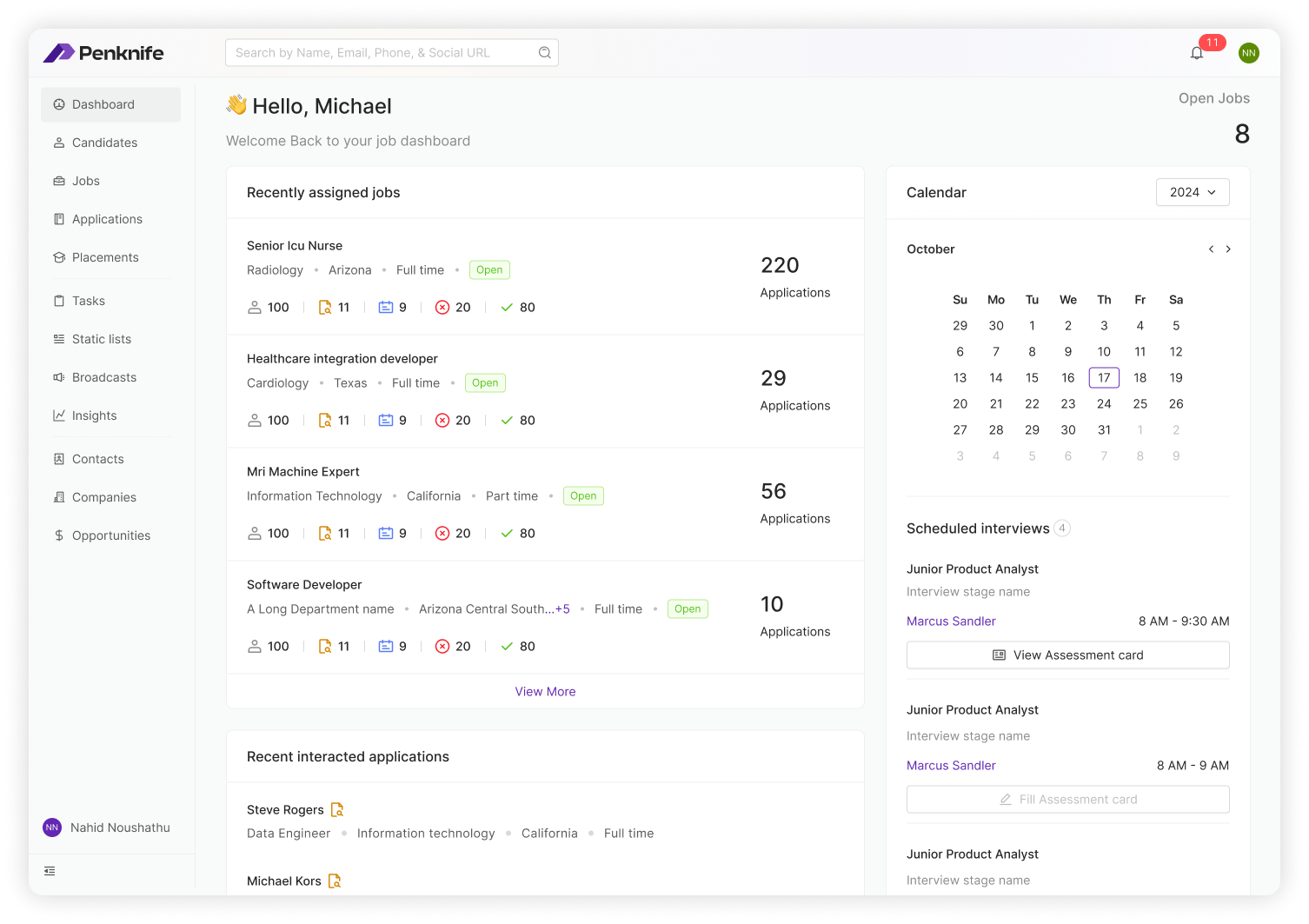
Task: Click the View Assessment card button
Action: coord(1067,655)
